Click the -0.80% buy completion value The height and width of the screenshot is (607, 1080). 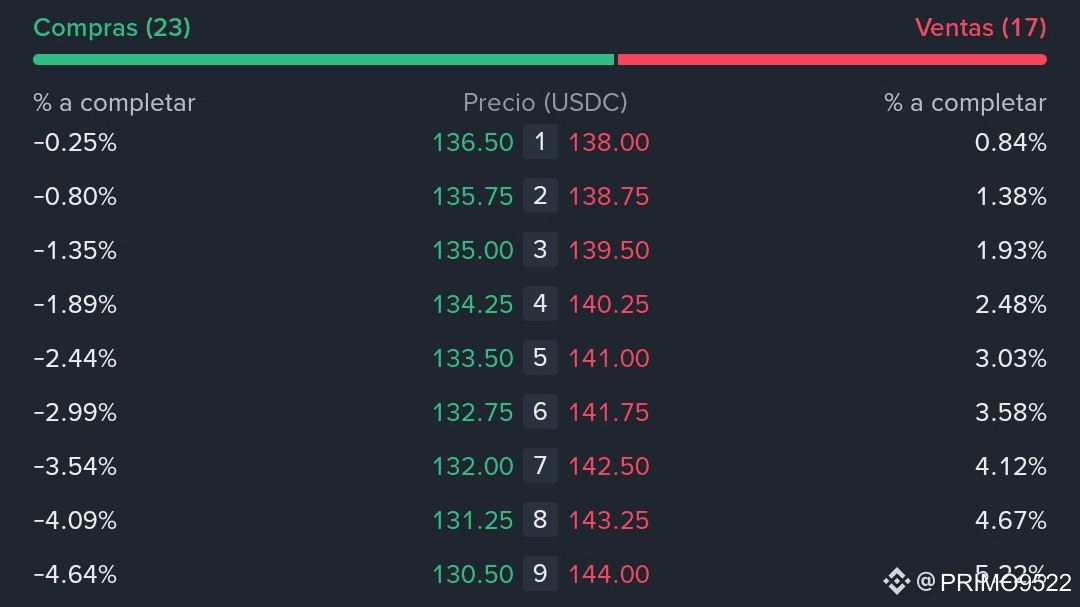[75, 197]
